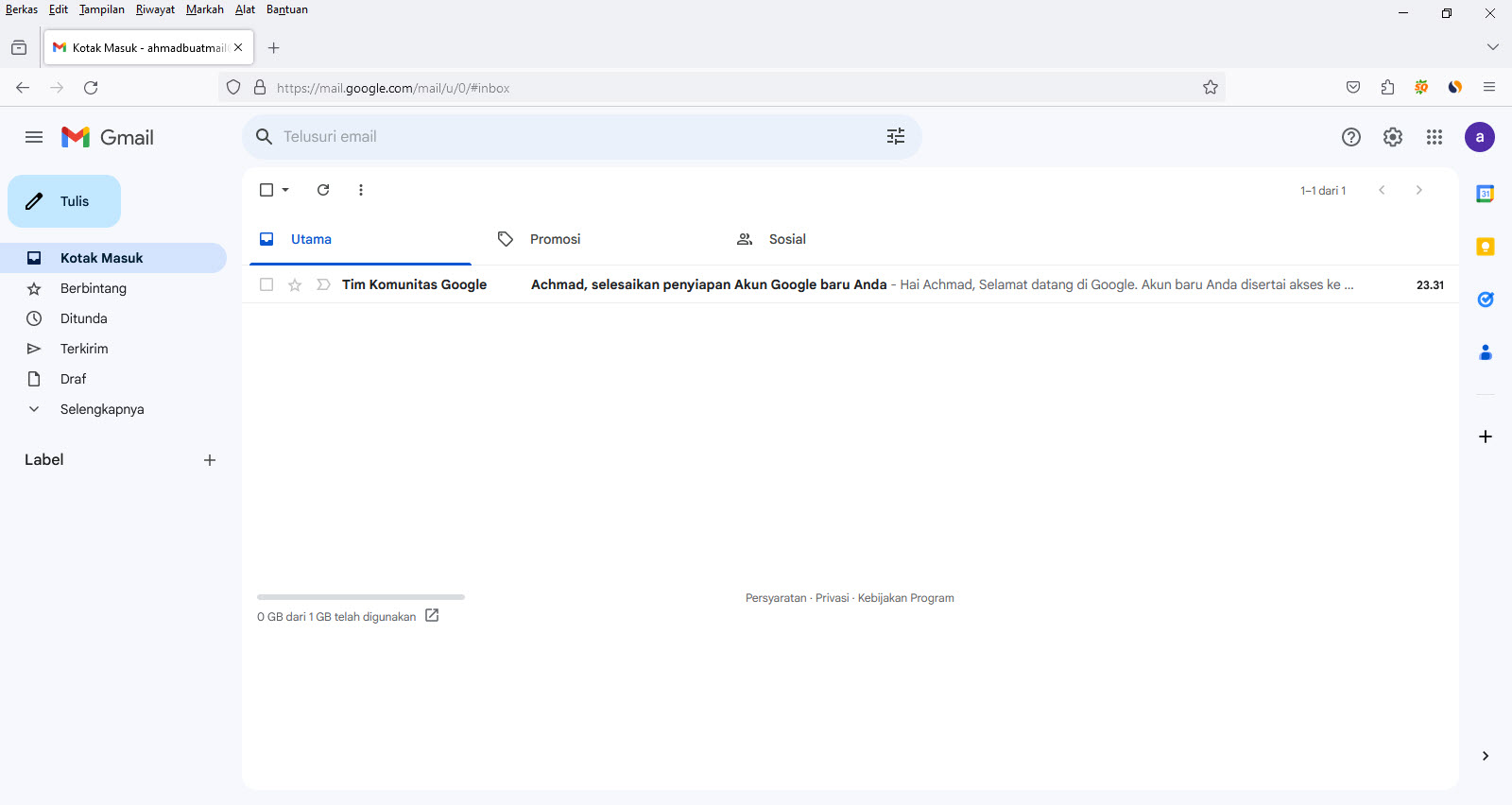Open the select-all dropdown arrow
1512x805 pixels.
[x=285, y=190]
